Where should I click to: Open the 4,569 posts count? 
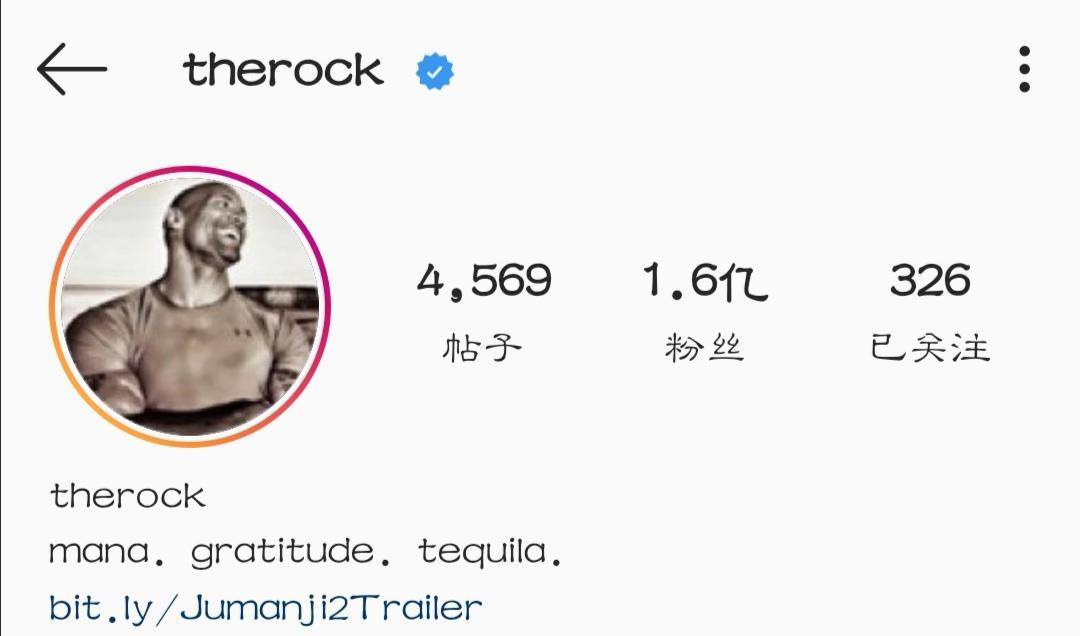[484, 280]
